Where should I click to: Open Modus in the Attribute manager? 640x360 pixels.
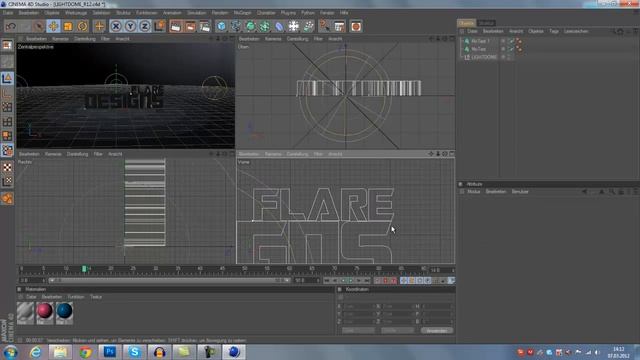[x=473, y=191]
